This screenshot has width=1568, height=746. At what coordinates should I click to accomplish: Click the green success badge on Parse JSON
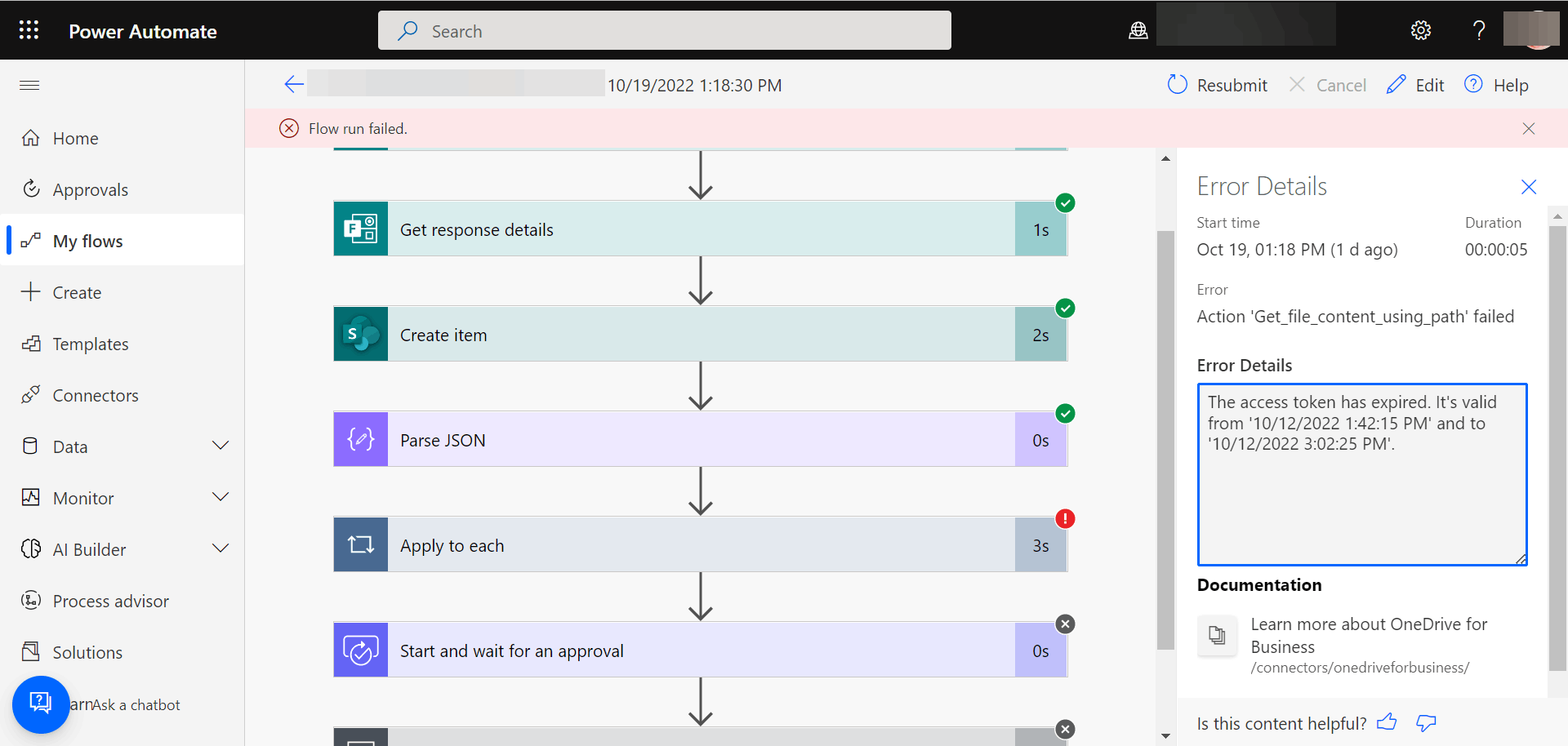click(1065, 414)
